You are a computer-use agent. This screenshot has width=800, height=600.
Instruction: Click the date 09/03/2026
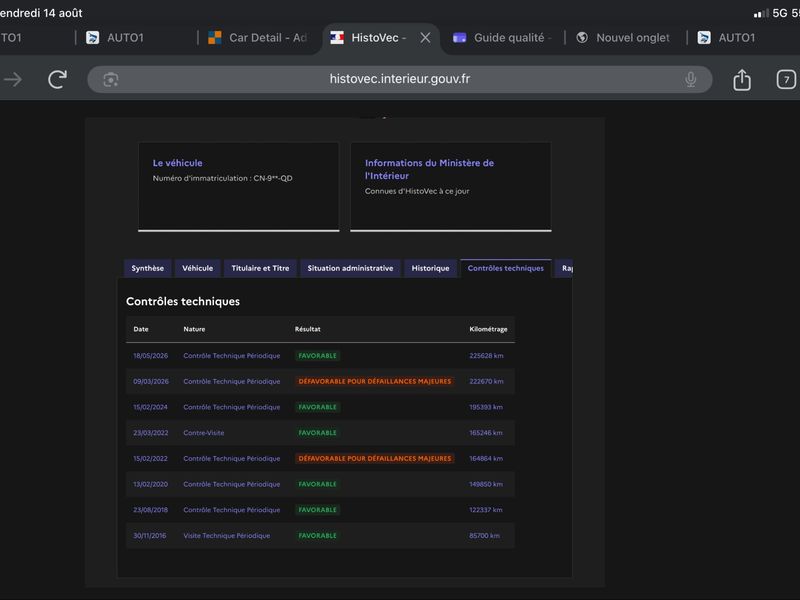coord(151,381)
